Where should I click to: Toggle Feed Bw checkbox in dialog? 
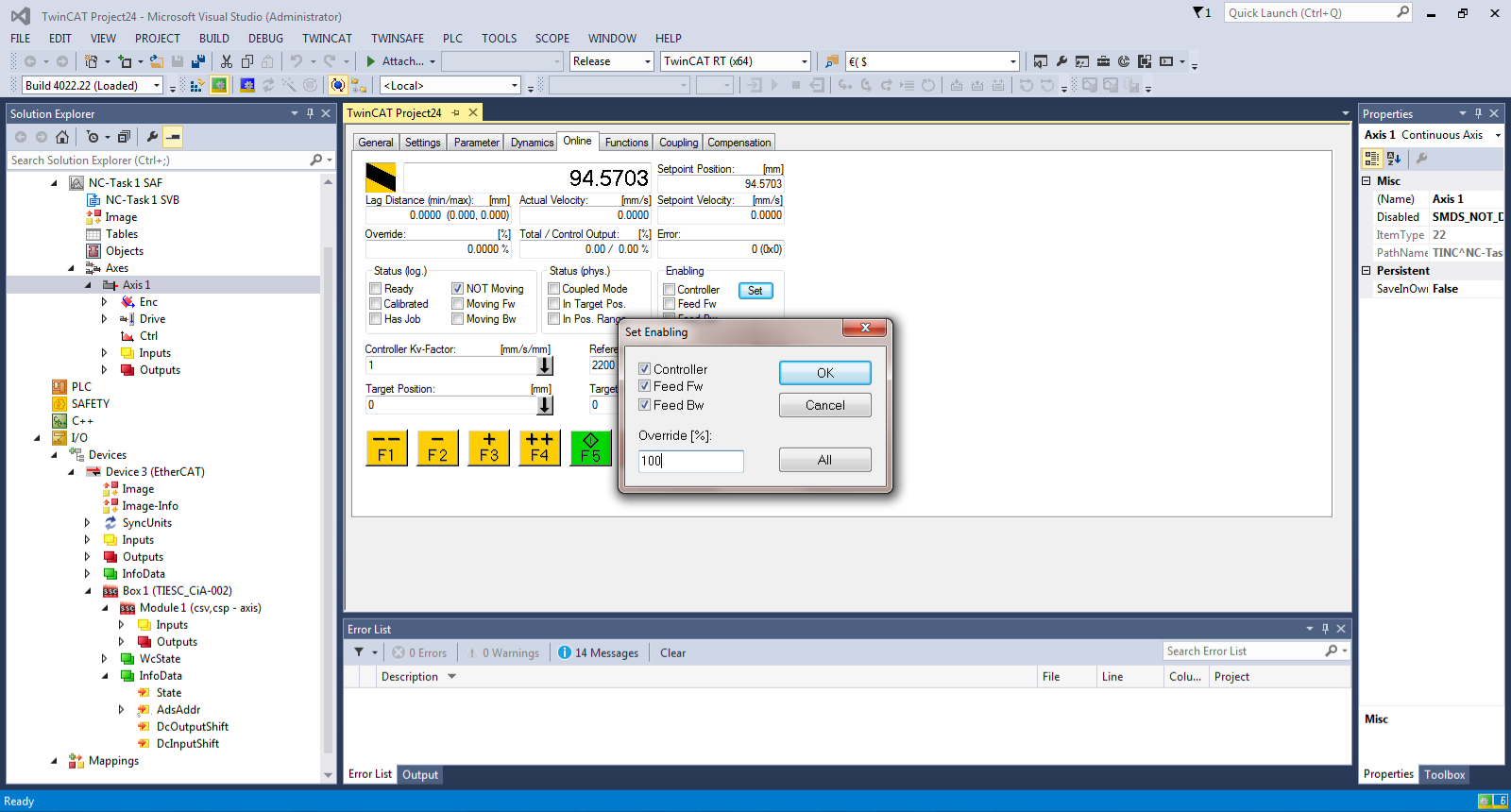(645, 405)
